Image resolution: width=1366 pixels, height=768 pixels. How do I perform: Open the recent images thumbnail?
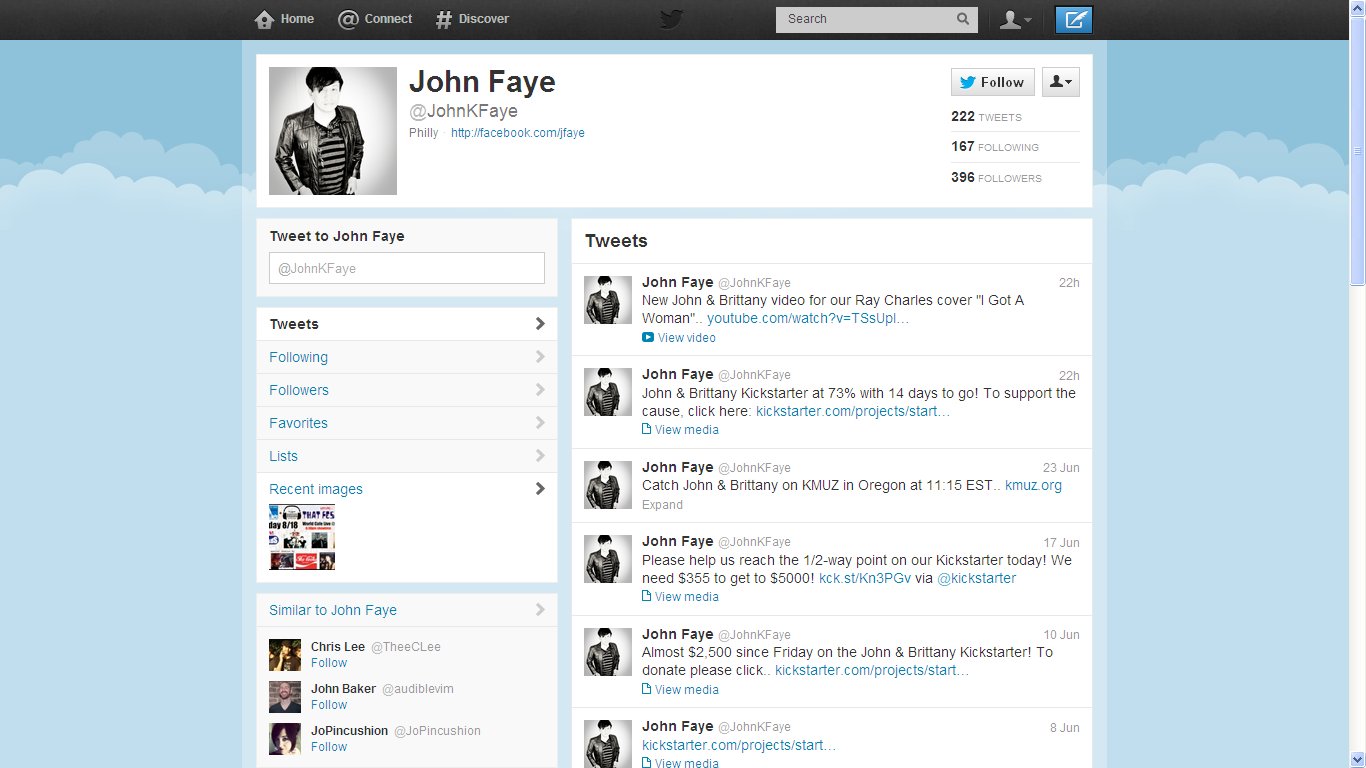302,537
